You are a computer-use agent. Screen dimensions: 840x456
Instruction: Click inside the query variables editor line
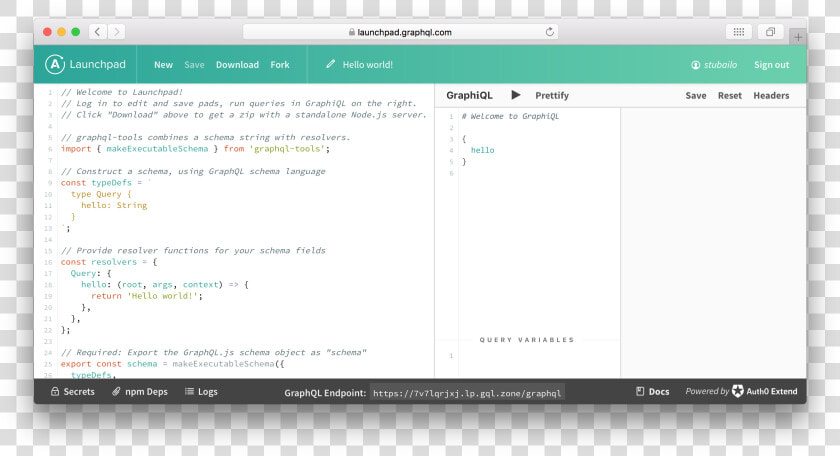point(539,355)
